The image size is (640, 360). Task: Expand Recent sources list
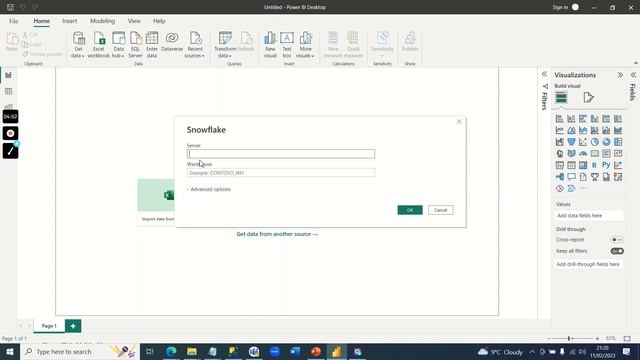click(x=195, y=45)
